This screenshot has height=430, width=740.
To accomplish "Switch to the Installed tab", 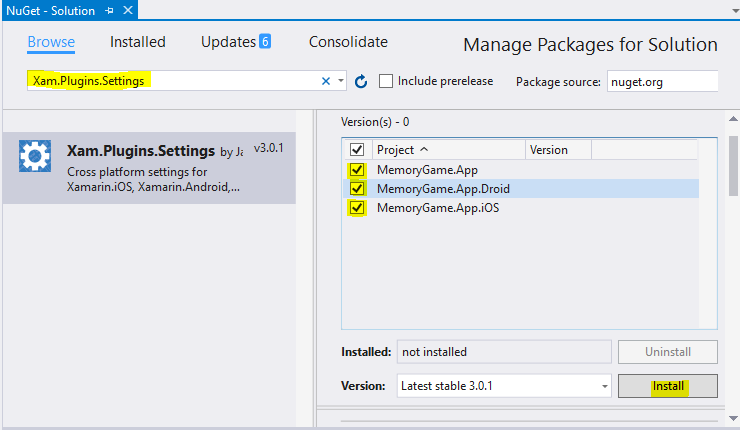I will tap(138, 42).
